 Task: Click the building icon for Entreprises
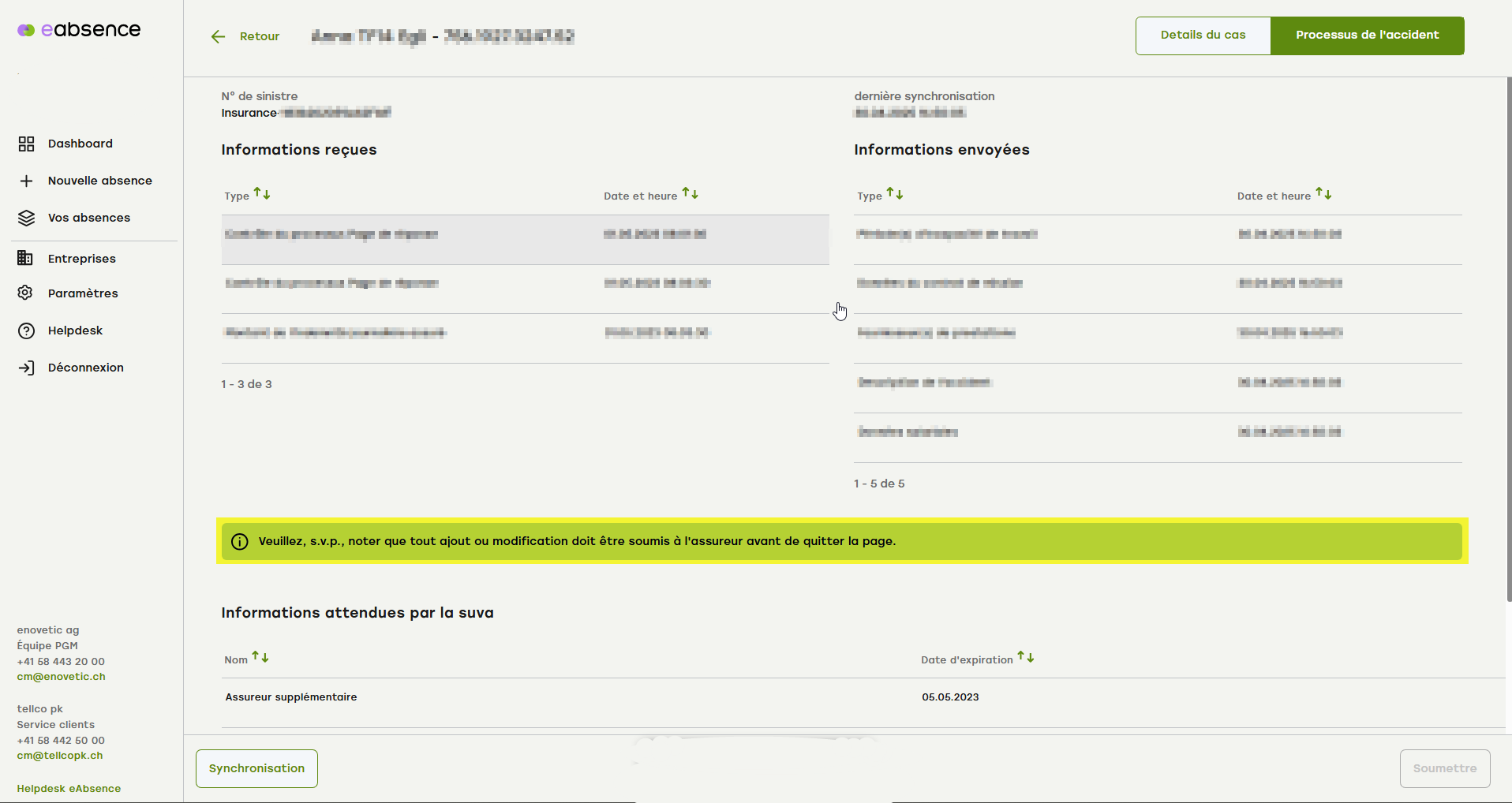(25, 259)
